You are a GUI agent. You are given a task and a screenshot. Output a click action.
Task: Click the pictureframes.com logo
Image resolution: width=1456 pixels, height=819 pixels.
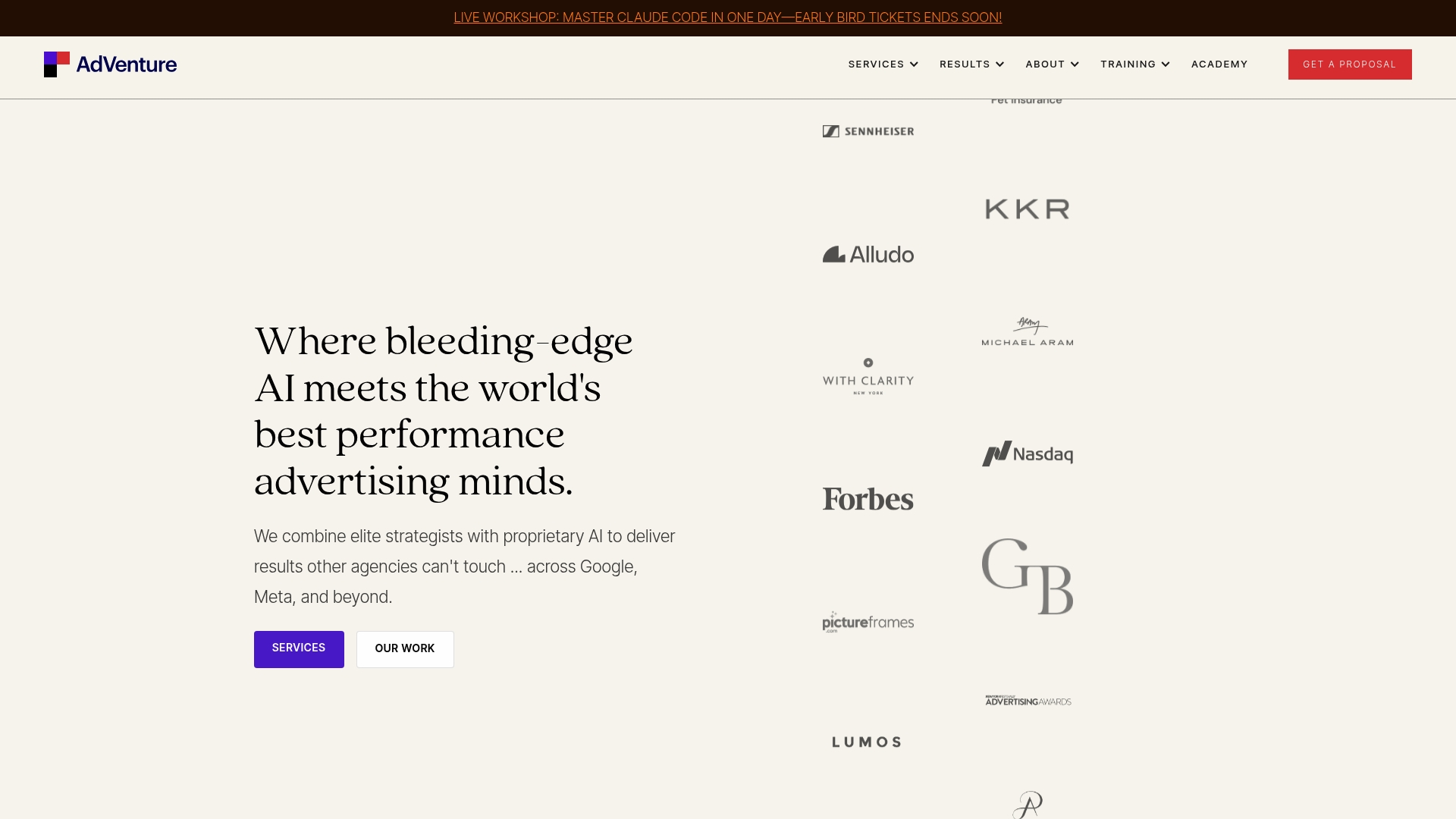click(868, 622)
